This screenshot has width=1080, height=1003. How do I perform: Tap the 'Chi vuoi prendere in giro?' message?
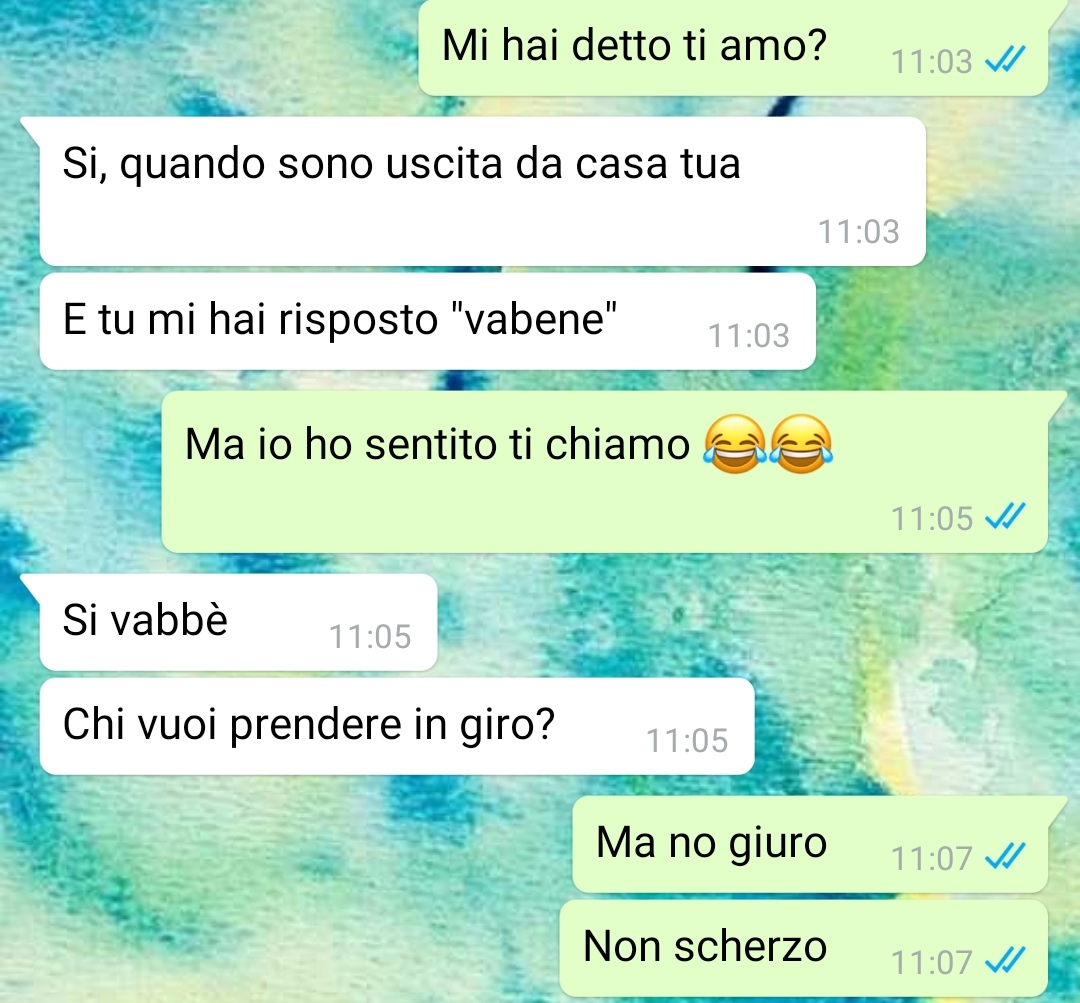point(397,726)
